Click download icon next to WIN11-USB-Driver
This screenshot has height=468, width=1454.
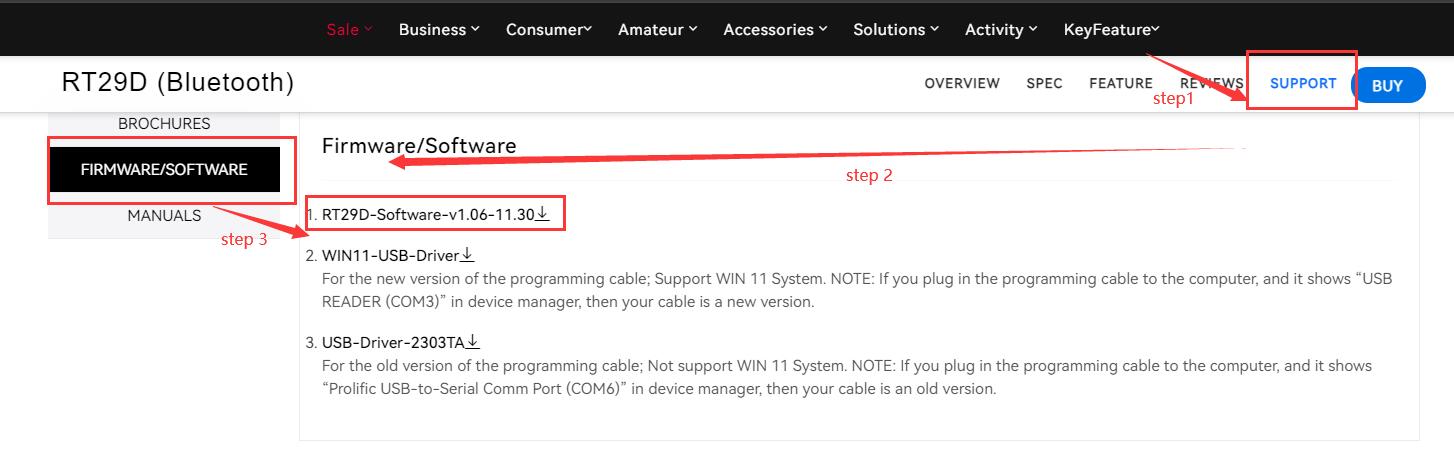467,255
